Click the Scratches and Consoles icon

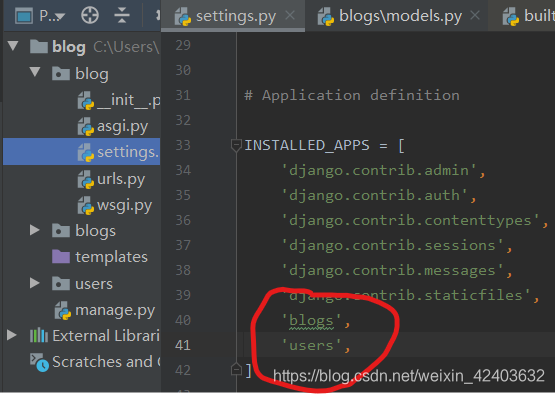(39, 362)
